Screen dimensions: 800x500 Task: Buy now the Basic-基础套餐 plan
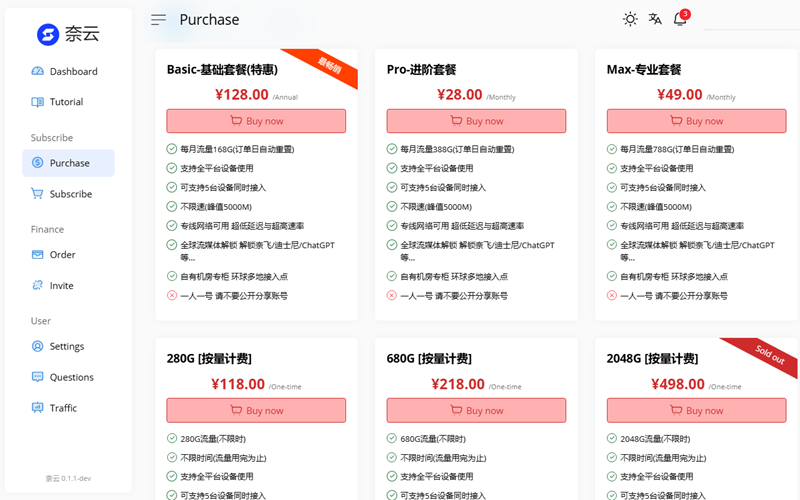(x=256, y=121)
